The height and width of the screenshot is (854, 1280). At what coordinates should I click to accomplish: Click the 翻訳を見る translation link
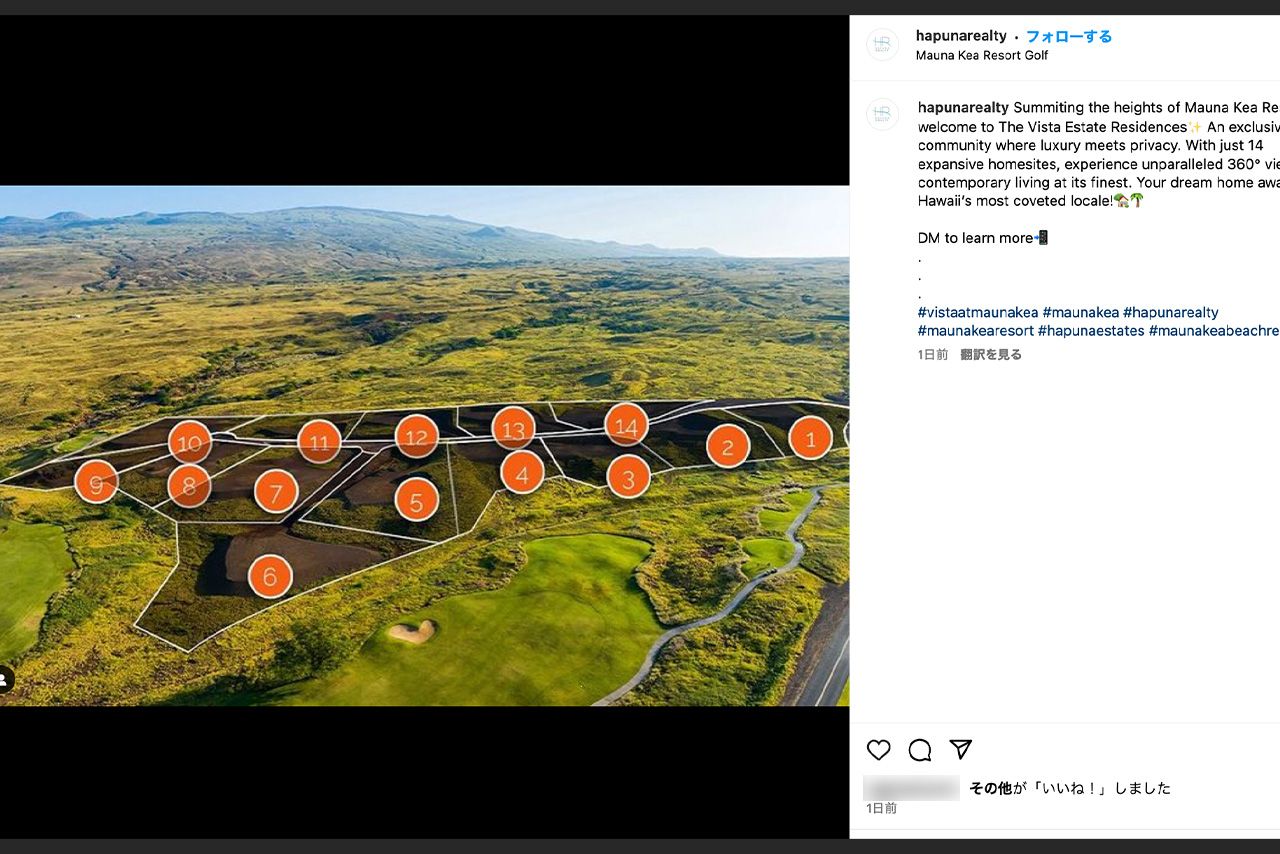coord(991,355)
